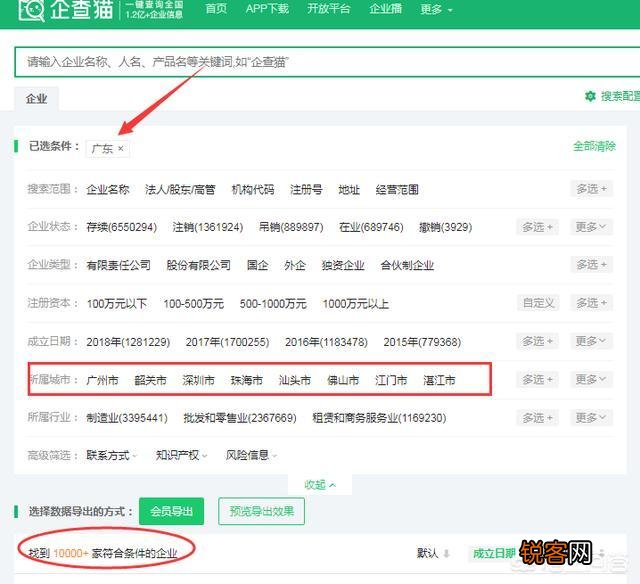Click the 搜索配置 gear icon
The height and width of the screenshot is (584, 640).
click(x=590, y=96)
